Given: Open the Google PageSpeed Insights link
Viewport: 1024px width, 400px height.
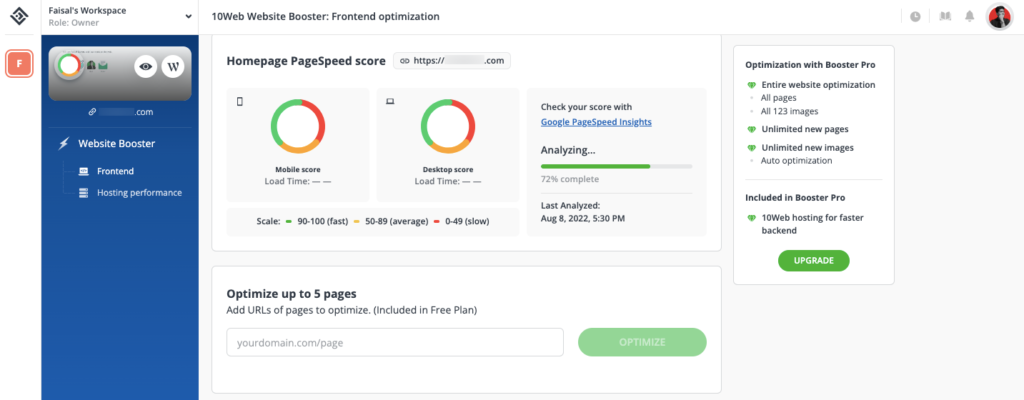Looking at the screenshot, I should click(596, 122).
